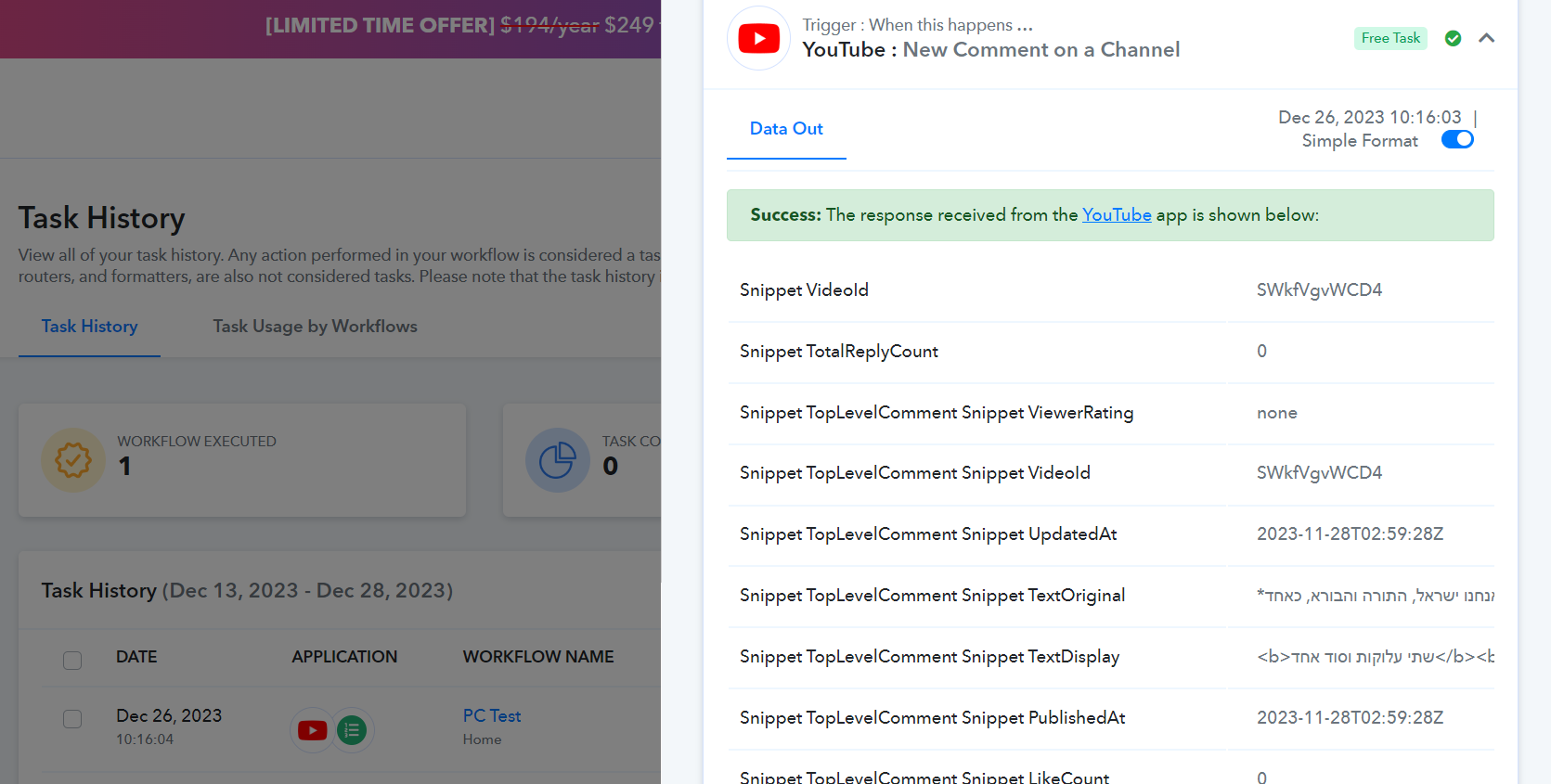The image size is (1551, 784).
Task: Click the green success checkmark icon
Action: point(1454,38)
